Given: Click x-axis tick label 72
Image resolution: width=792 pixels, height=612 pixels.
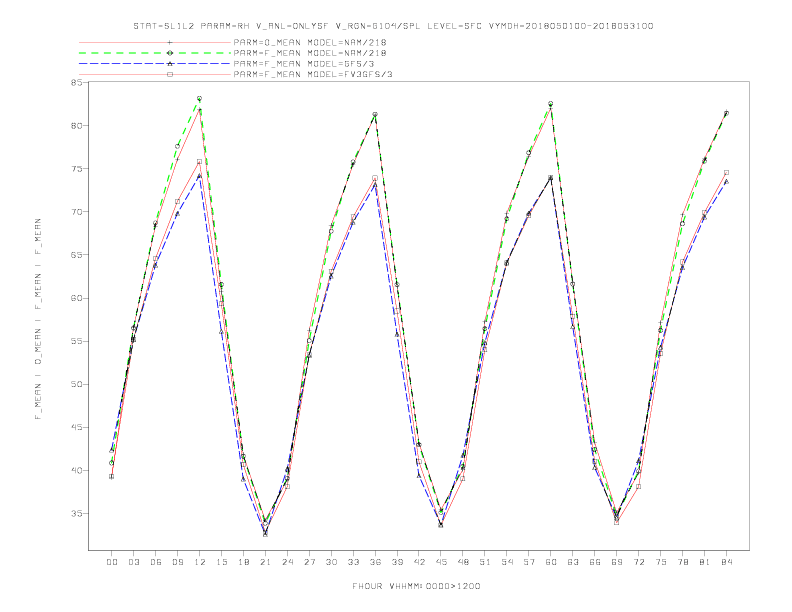Looking at the screenshot, I should (639, 562).
